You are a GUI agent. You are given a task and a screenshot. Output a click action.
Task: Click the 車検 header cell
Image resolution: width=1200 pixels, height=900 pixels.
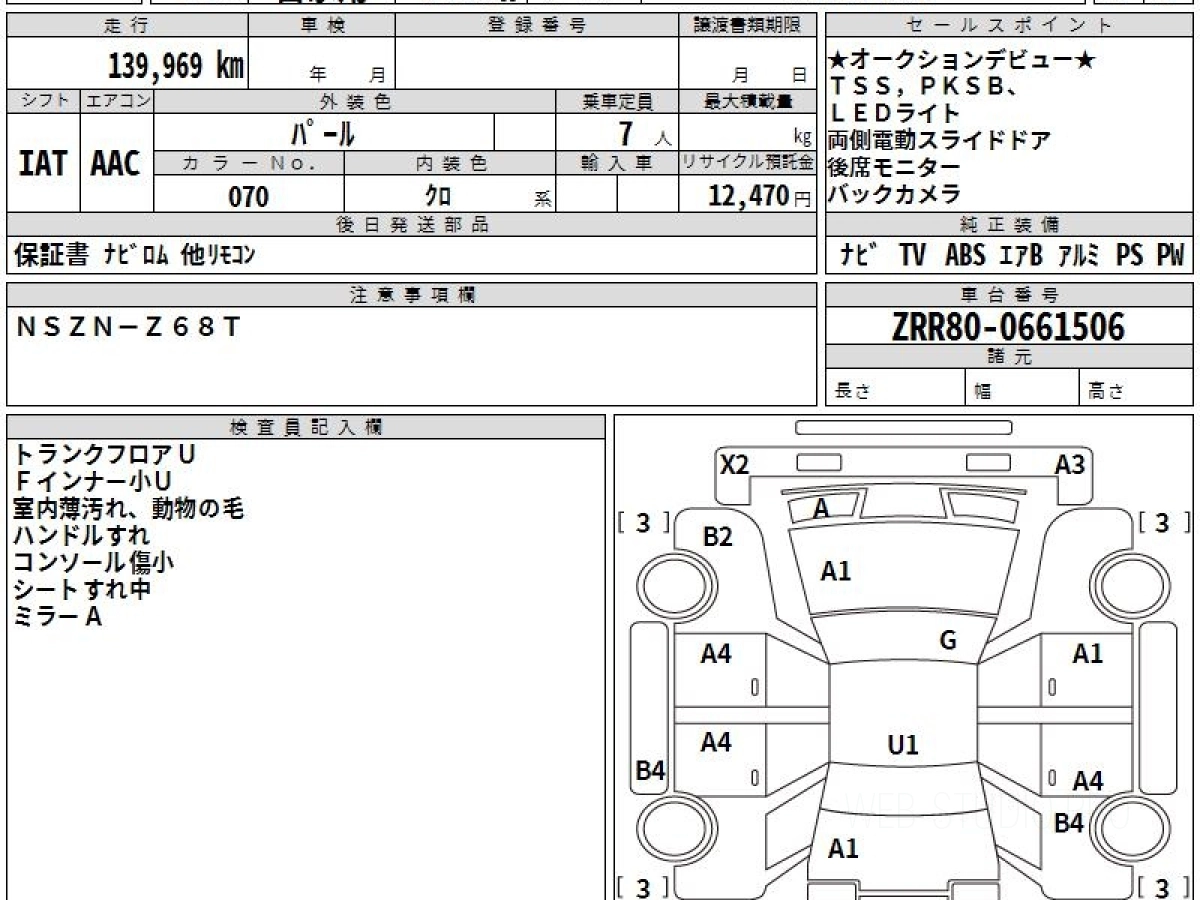pos(322,26)
